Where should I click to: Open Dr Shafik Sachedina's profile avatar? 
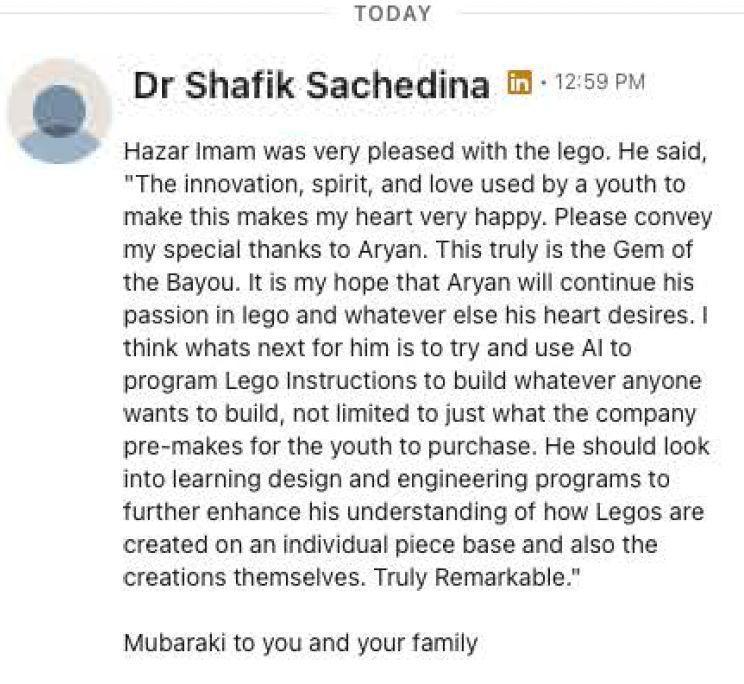pos(59,111)
